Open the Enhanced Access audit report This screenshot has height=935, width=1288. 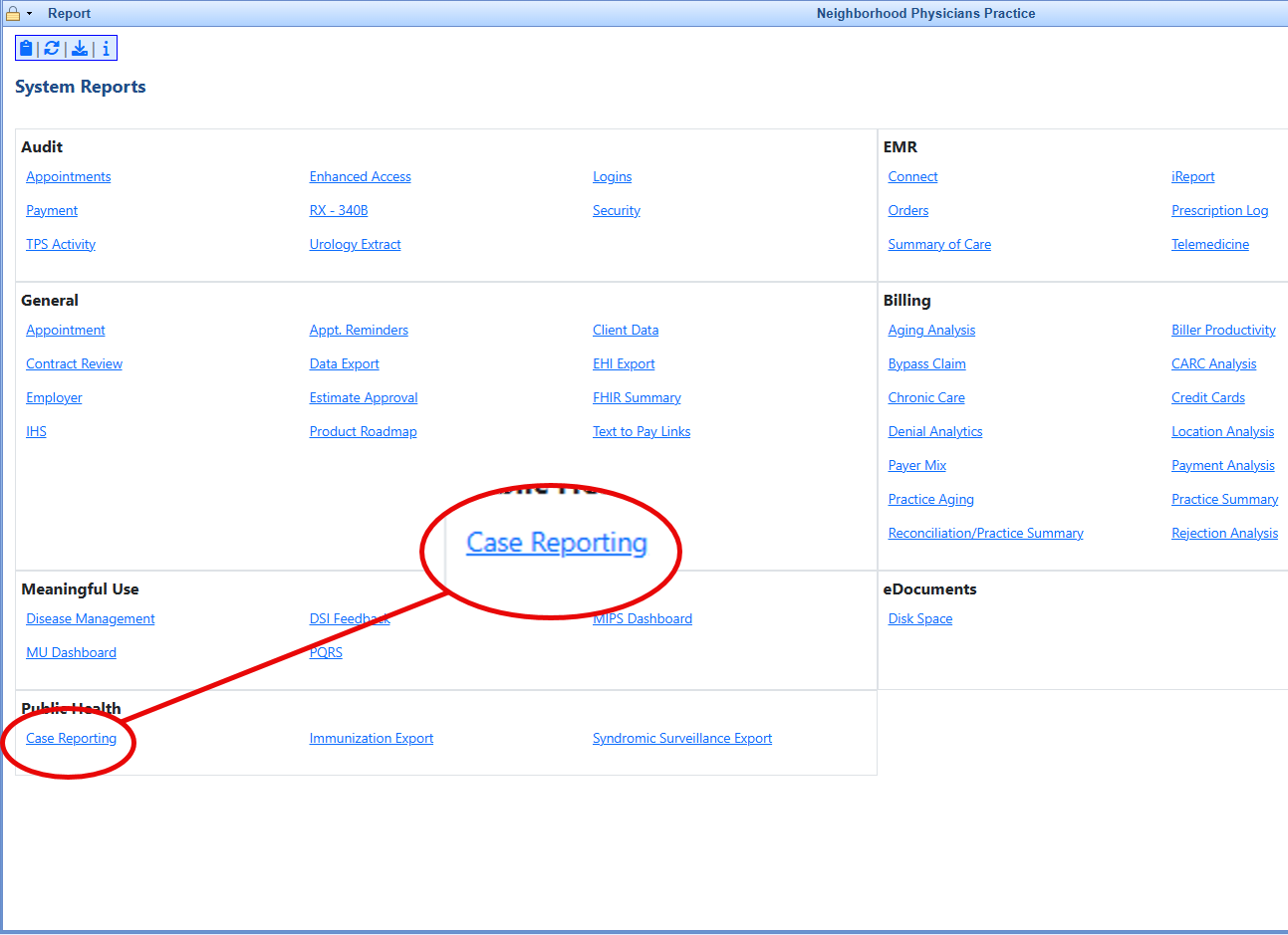[361, 177]
